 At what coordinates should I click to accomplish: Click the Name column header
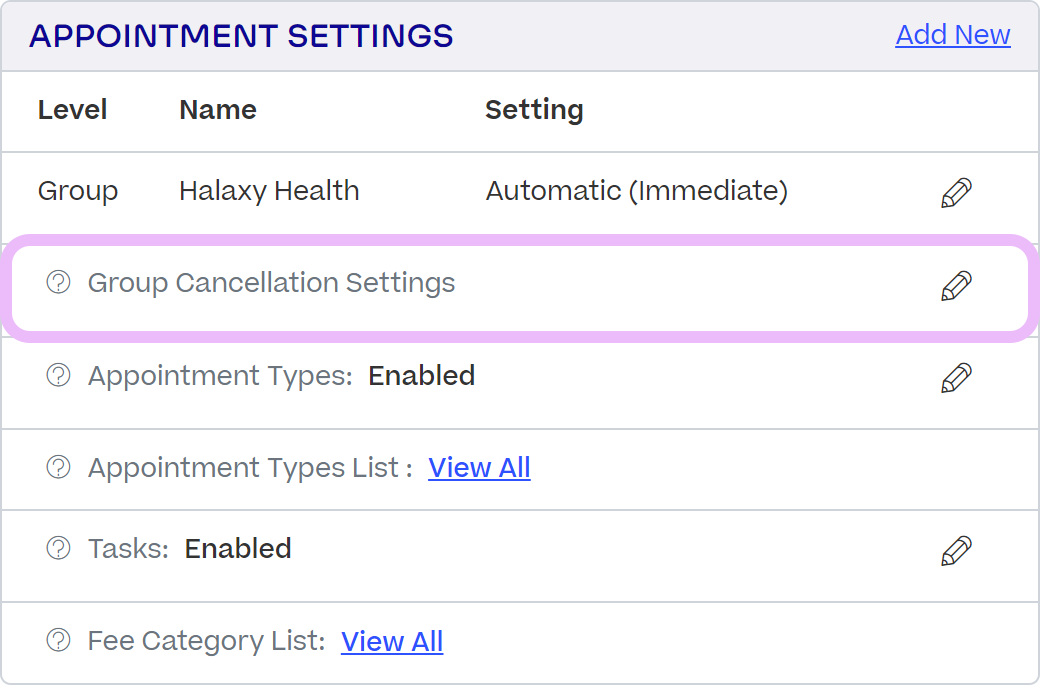tap(218, 109)
